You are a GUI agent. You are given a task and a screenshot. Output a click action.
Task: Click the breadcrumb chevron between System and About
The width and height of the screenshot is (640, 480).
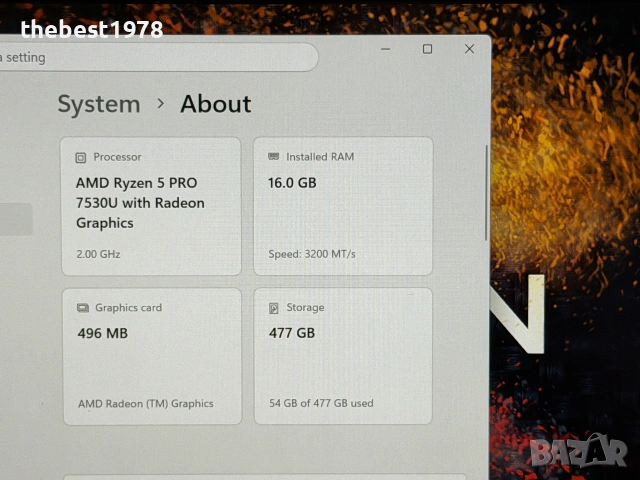160,104
